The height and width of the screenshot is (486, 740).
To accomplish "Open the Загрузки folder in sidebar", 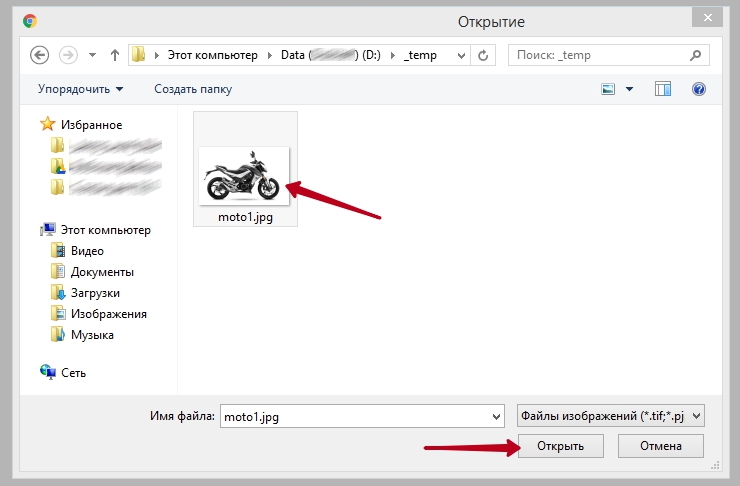I will point(95,293).
